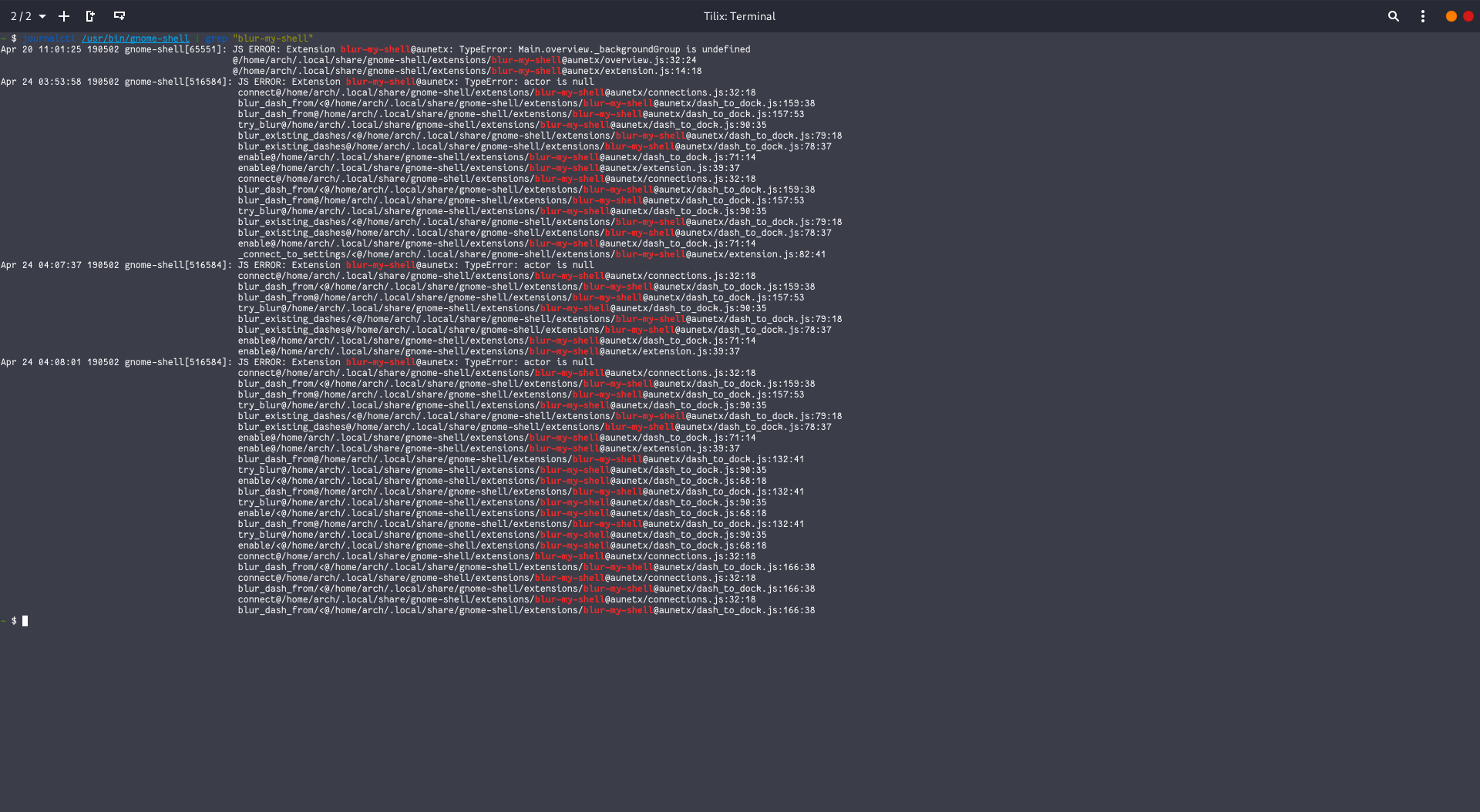Click the terminal prompt next to the cursor
Viewport: 1480px width, 812px height.
point(13,621)
